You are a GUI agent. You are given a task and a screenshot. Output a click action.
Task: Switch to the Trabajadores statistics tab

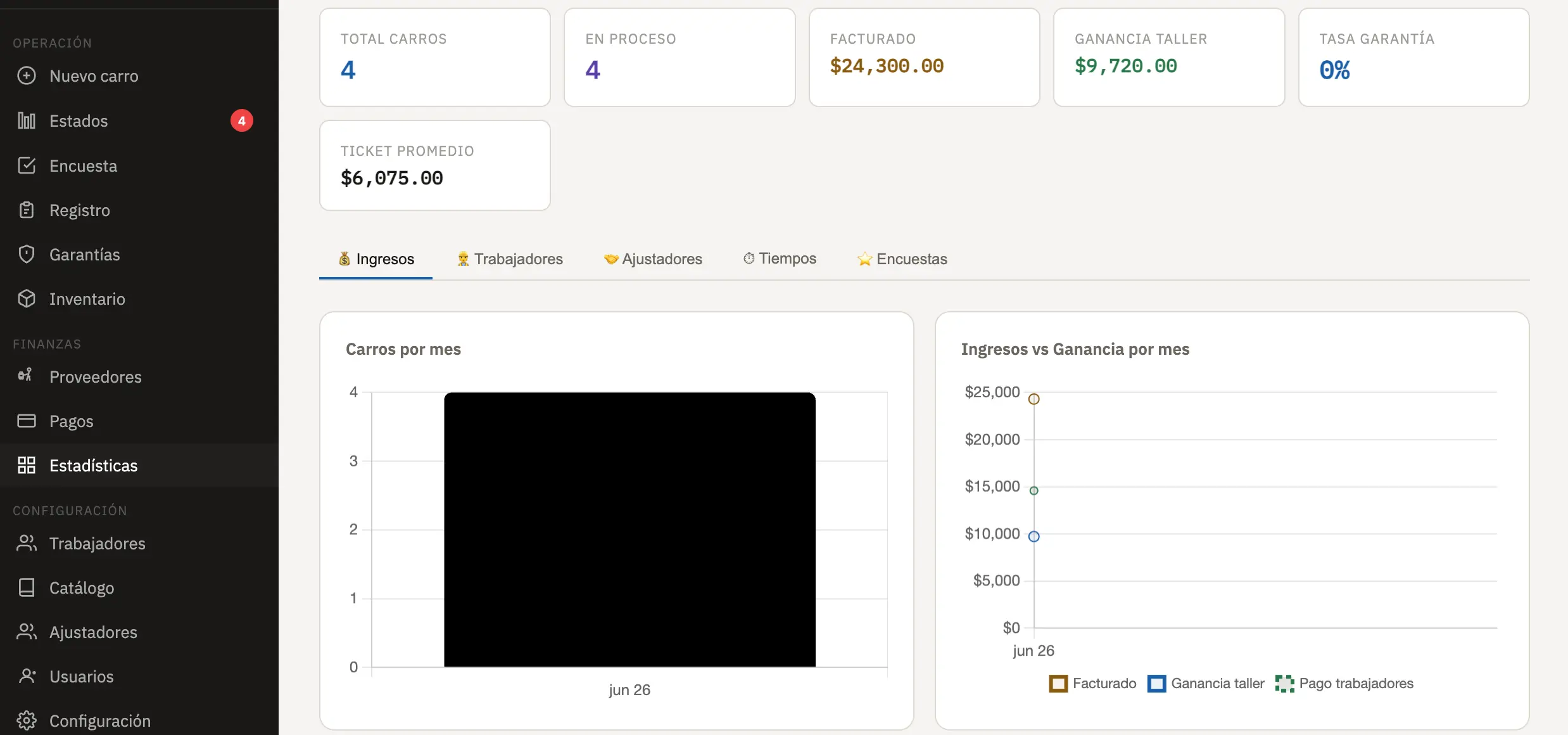510,259
